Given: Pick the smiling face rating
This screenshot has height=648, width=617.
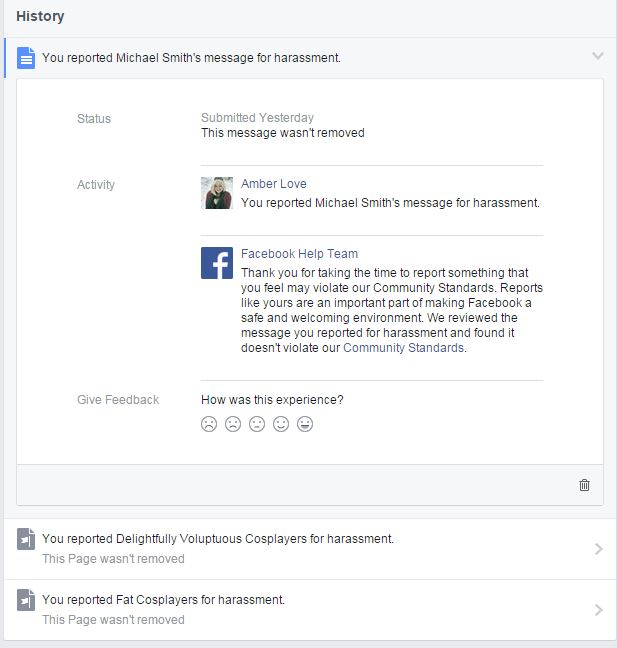Looking at the screenshot, I should [281, 424].
